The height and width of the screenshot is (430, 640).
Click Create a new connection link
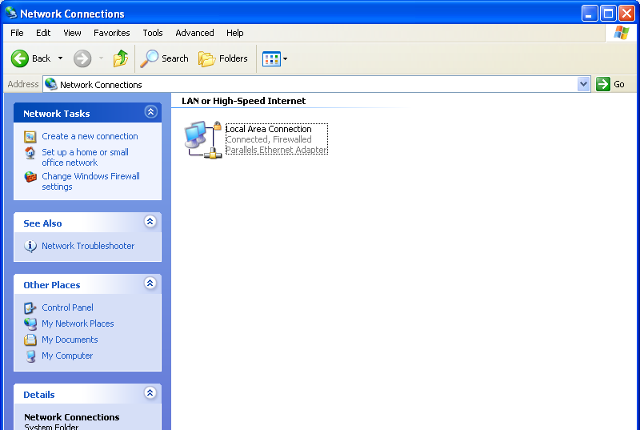tap(90, 136)
